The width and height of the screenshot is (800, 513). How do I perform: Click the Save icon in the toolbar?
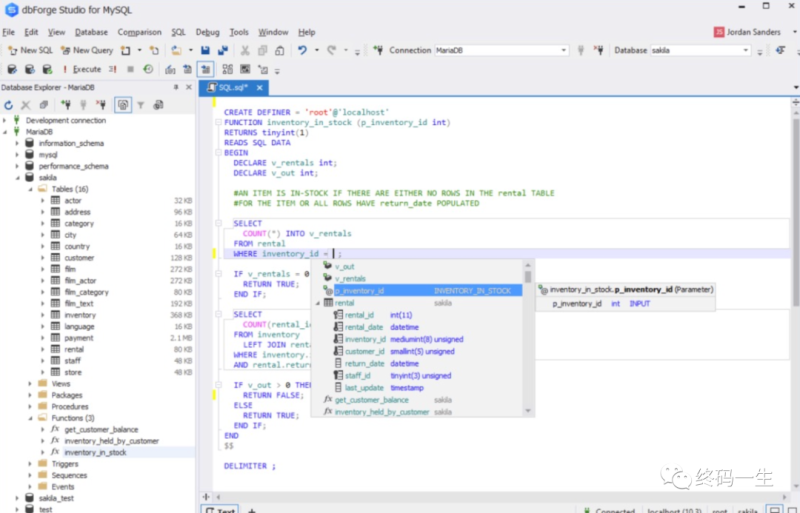206,50
